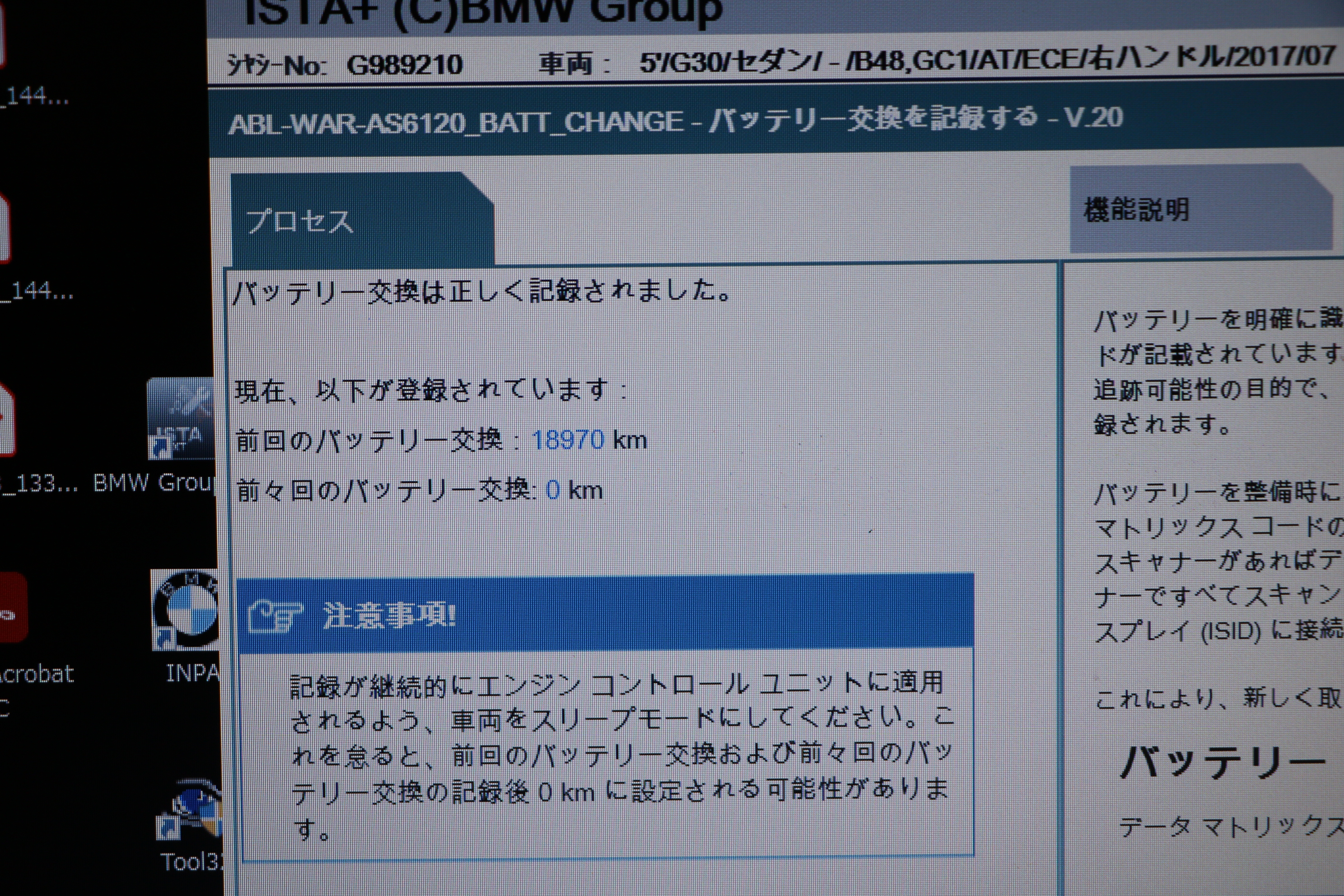Click the large バッテリー heading in description panel
The width and height of the screenshot is (1344, 896).
coord(1222,762)
